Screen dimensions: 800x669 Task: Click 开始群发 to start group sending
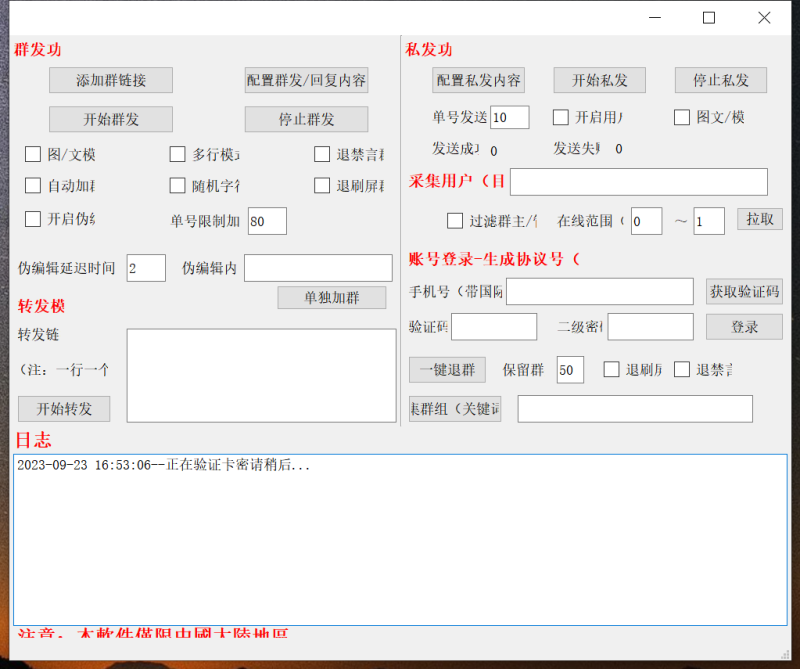110,118
